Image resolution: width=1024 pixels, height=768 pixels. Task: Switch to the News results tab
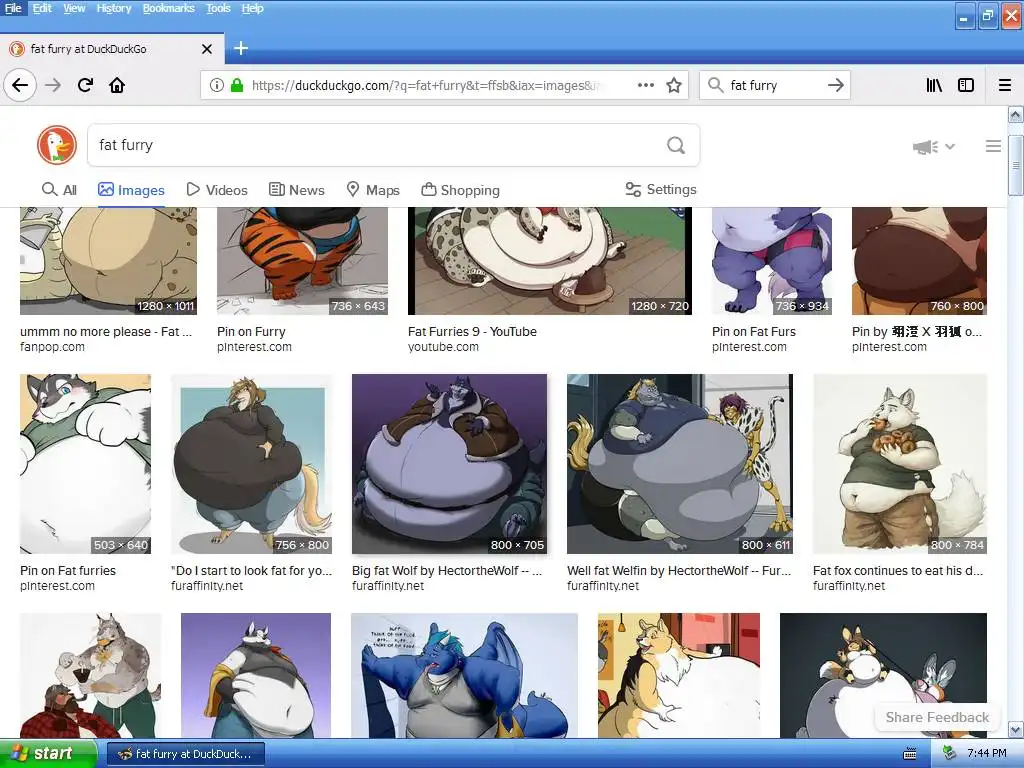296,190
